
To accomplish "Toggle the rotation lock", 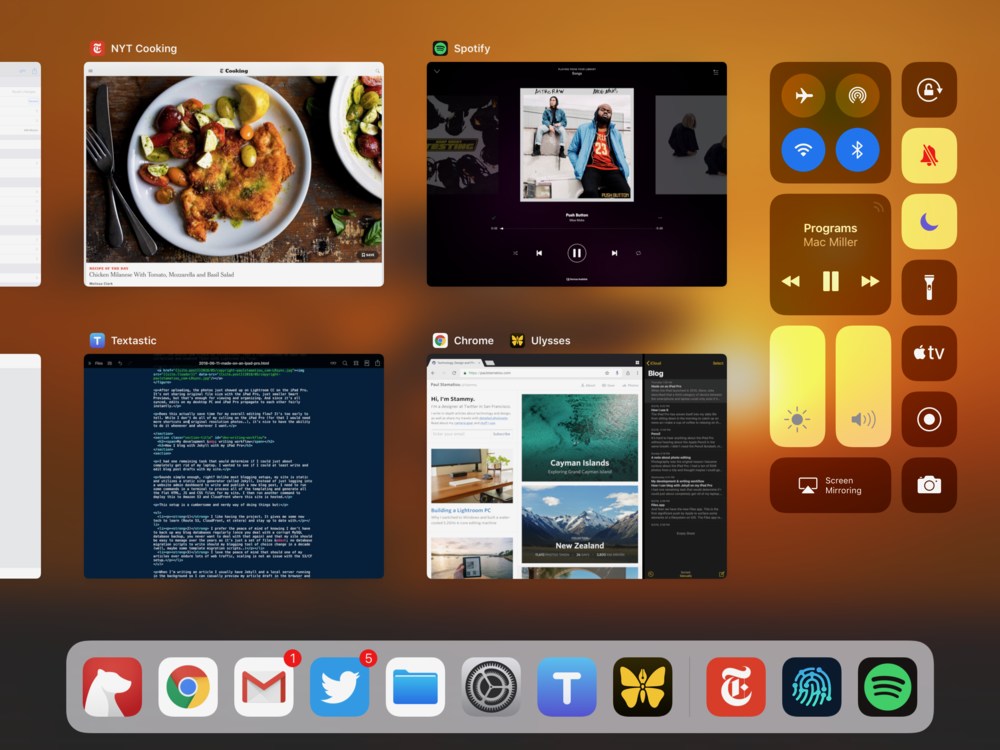I will 929,90.
